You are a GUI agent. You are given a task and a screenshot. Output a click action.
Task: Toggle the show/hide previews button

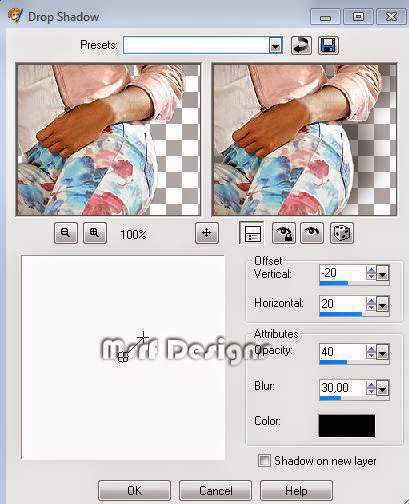(x=252, y=233)
